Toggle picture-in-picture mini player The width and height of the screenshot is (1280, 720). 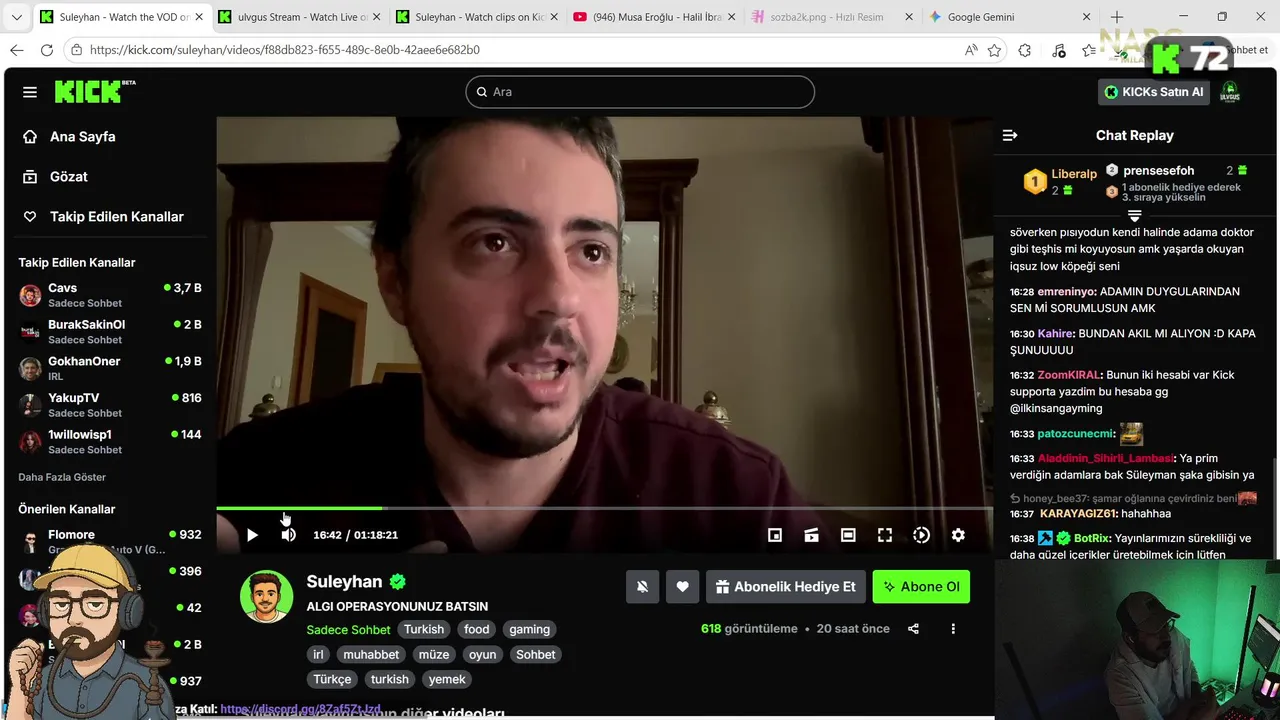pos(775,535)
